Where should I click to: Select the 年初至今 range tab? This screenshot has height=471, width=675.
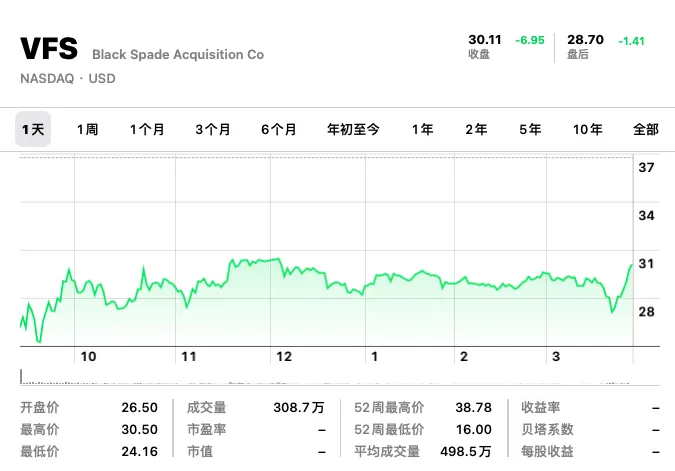[x=353, y=129]
